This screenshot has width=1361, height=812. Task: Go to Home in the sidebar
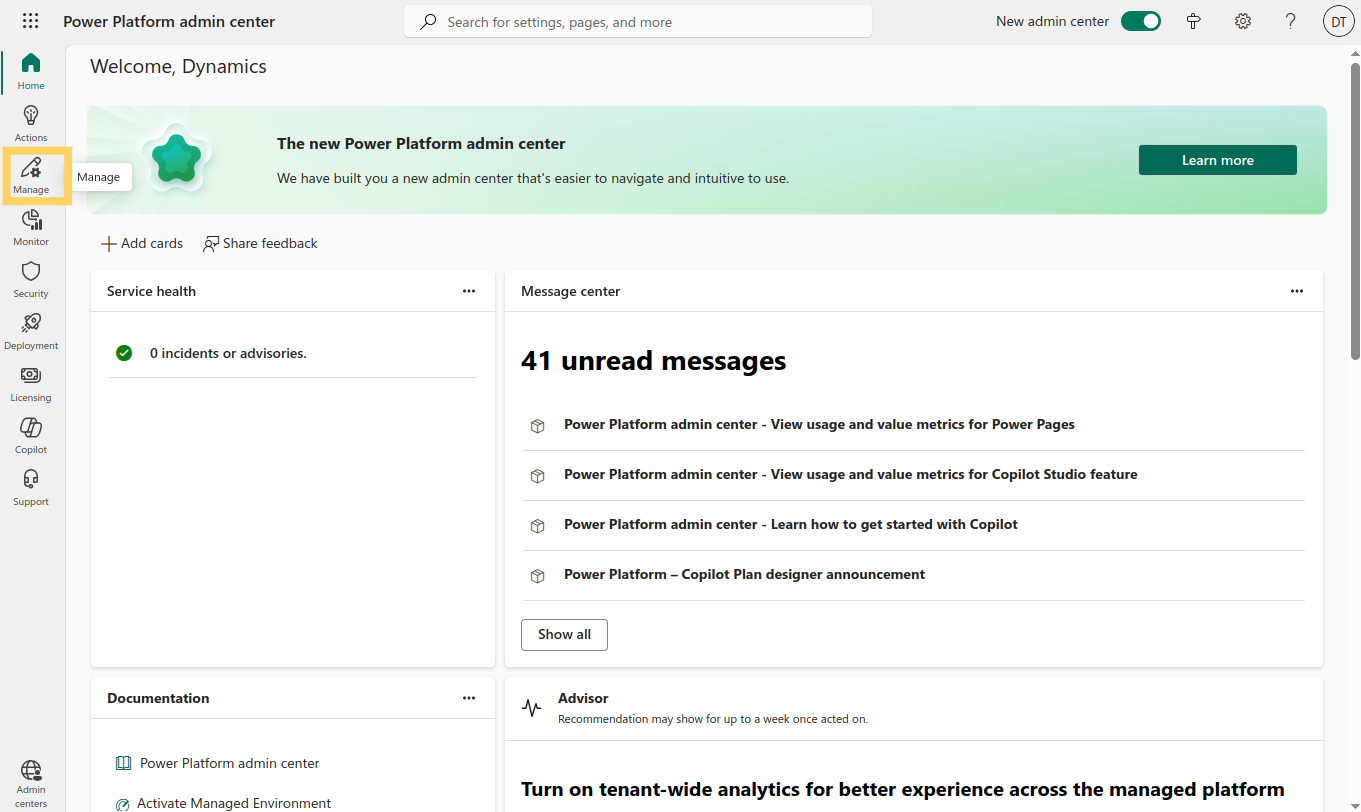(31, 72)
